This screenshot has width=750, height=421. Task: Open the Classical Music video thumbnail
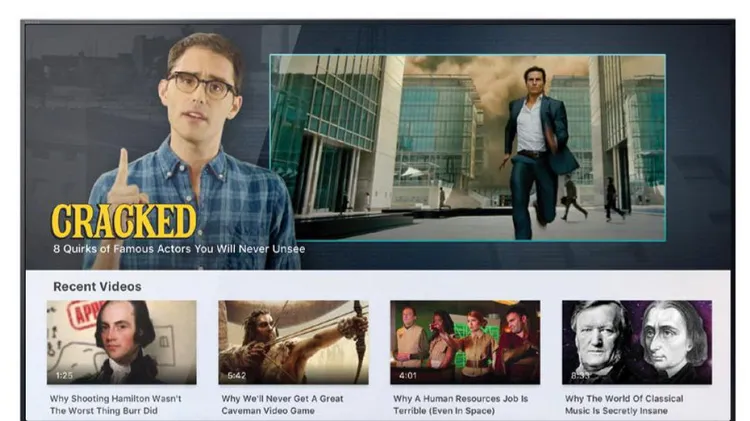pyautogui.click(x=637, y=342)
